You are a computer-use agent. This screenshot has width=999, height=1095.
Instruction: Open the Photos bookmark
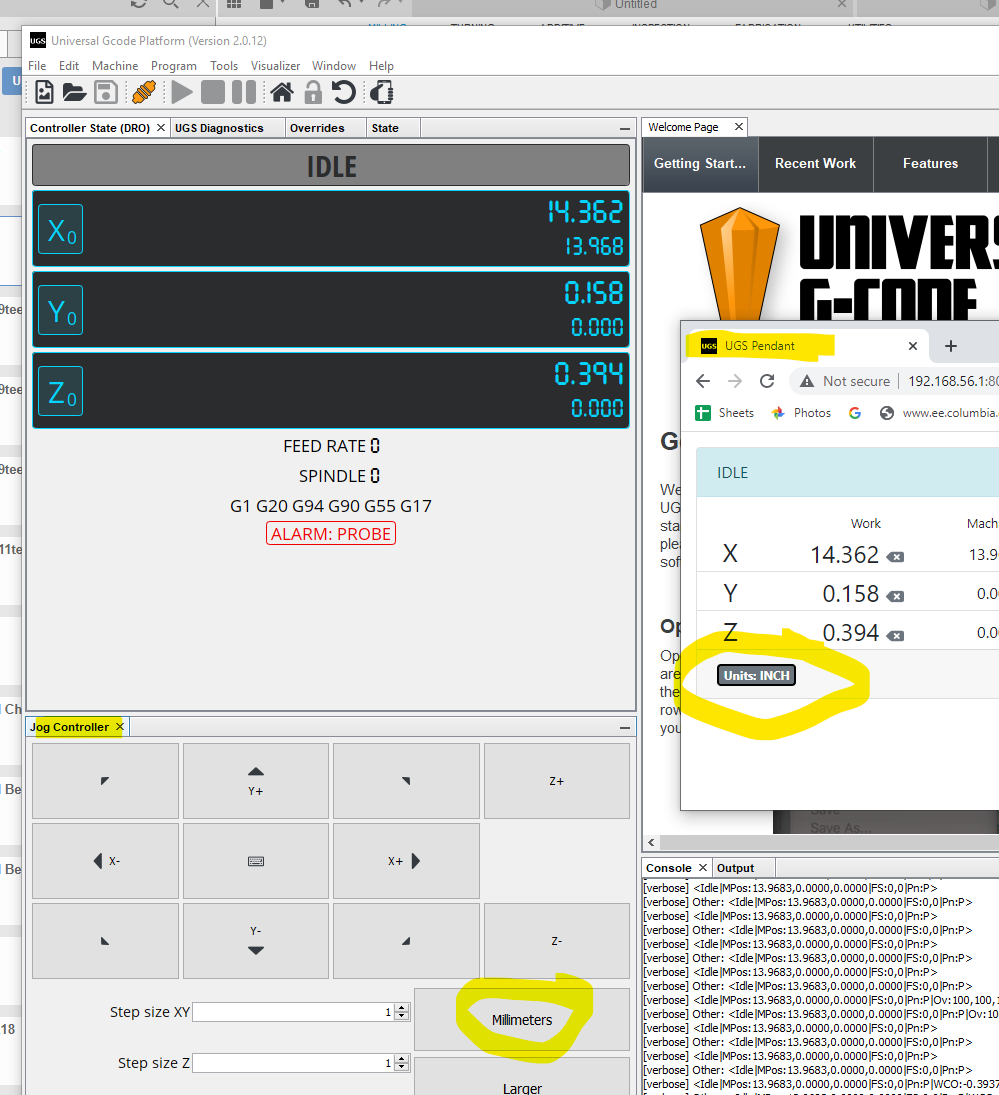point(801,413)
